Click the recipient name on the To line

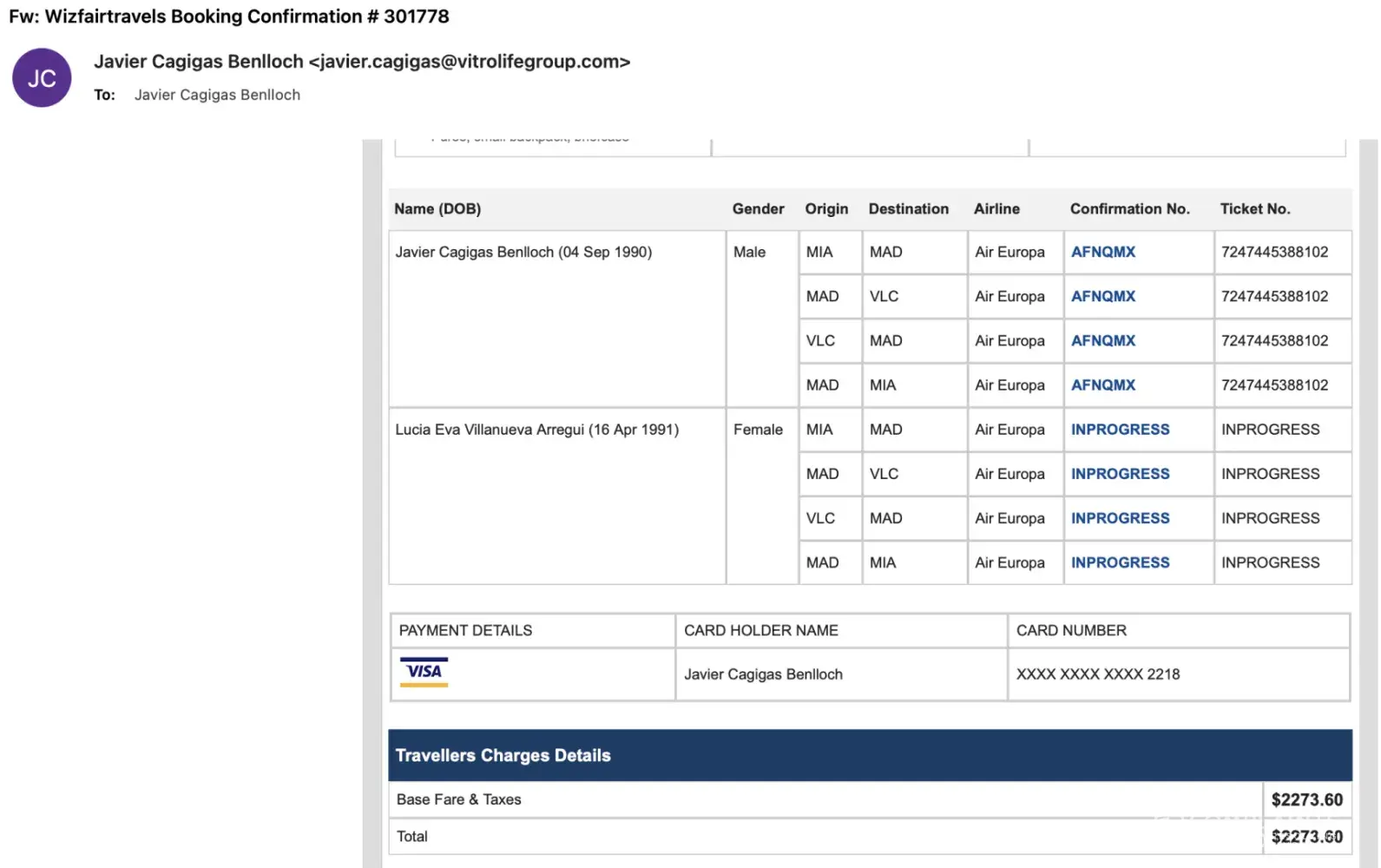click(217, 95)
